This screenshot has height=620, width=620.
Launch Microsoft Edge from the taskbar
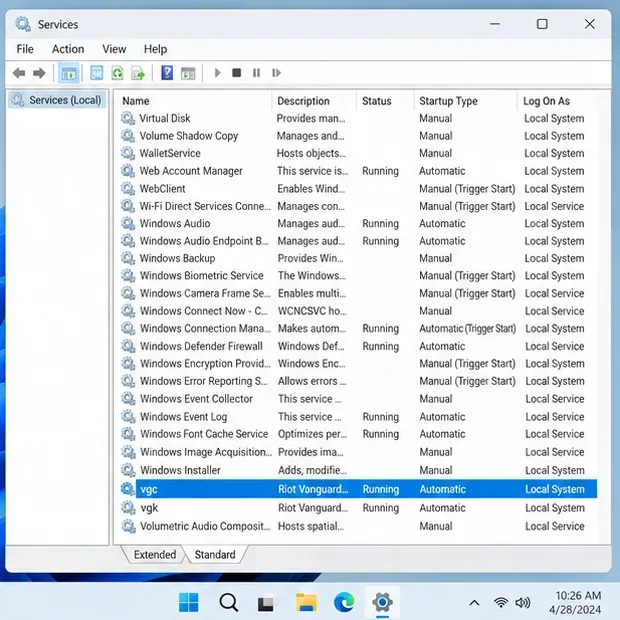[x=344, y=603]
